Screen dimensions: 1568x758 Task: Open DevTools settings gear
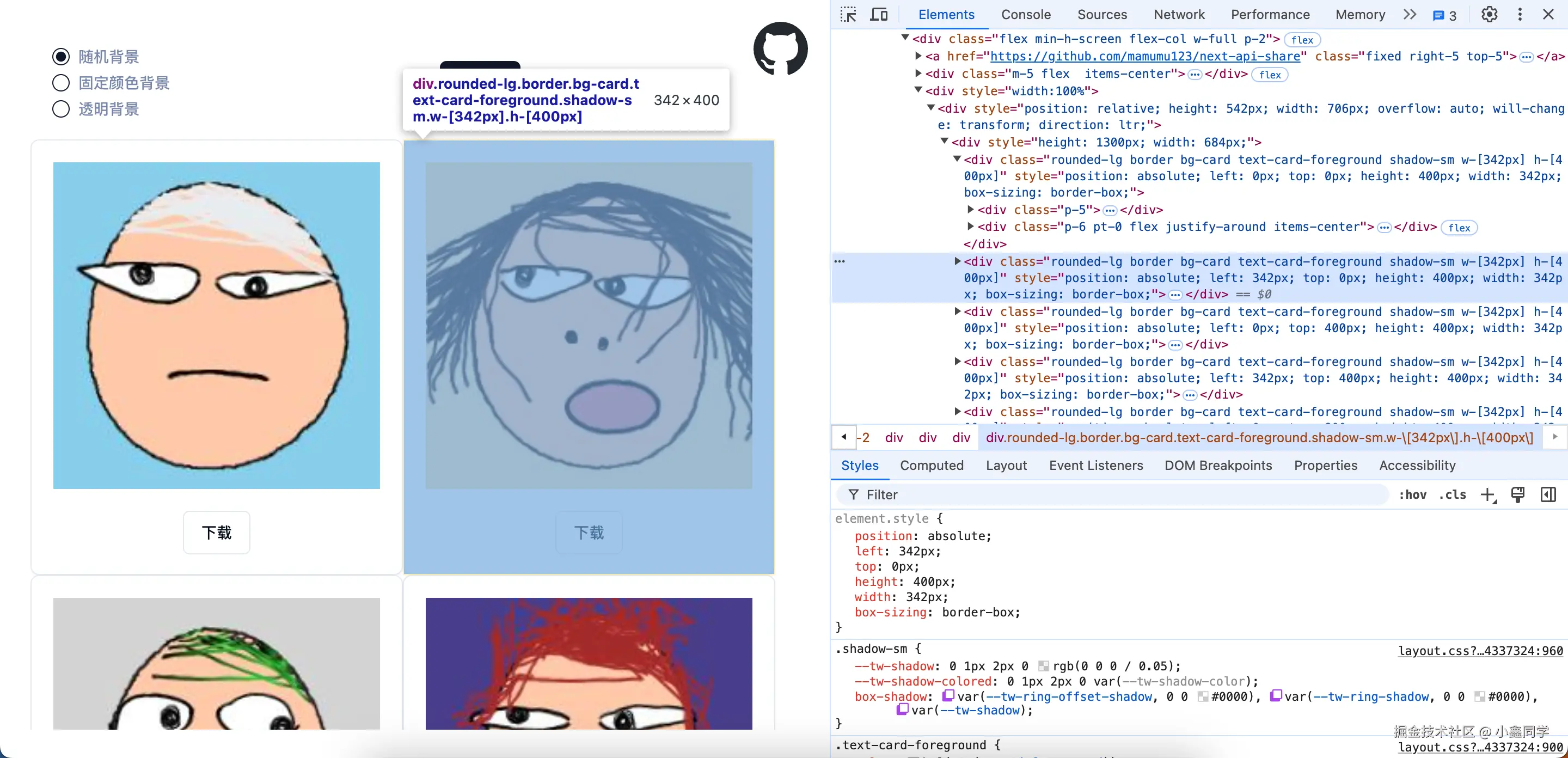(1489, 15)
